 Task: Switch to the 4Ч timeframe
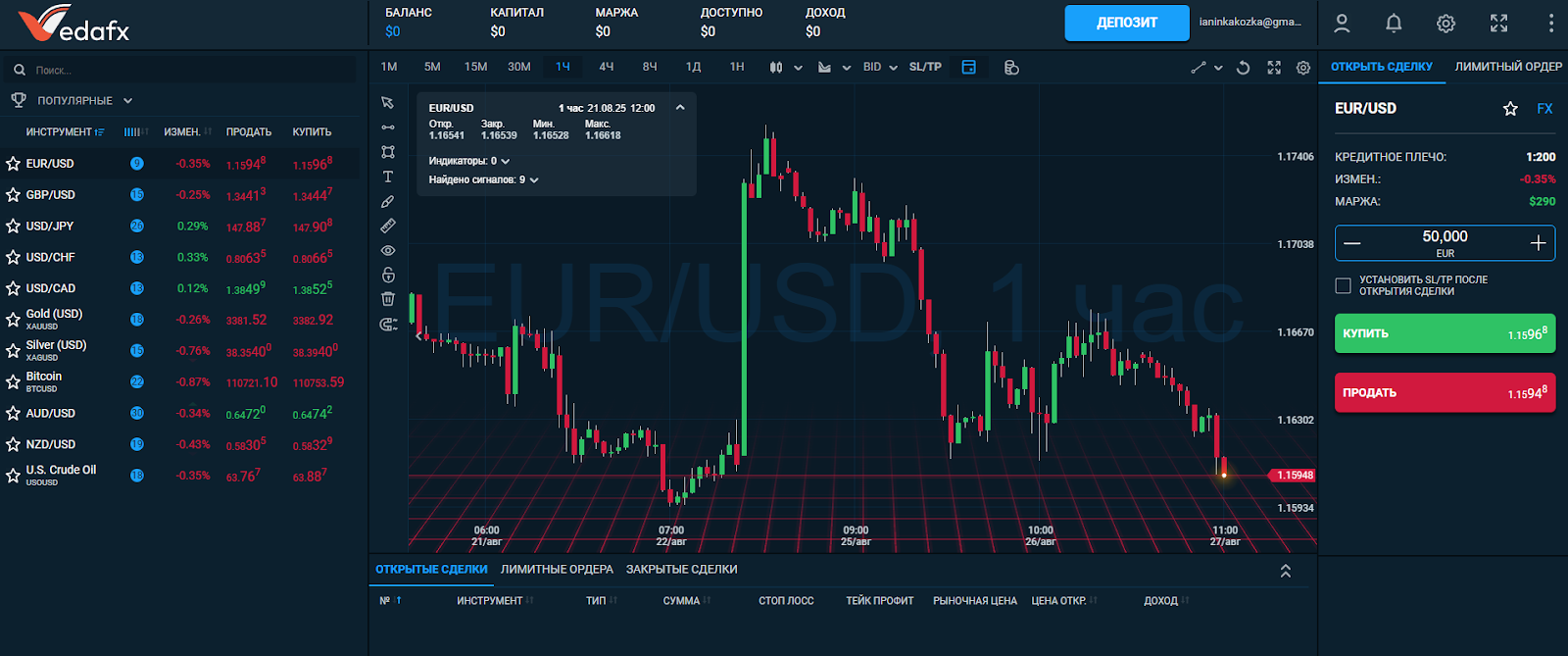(607, 67)
